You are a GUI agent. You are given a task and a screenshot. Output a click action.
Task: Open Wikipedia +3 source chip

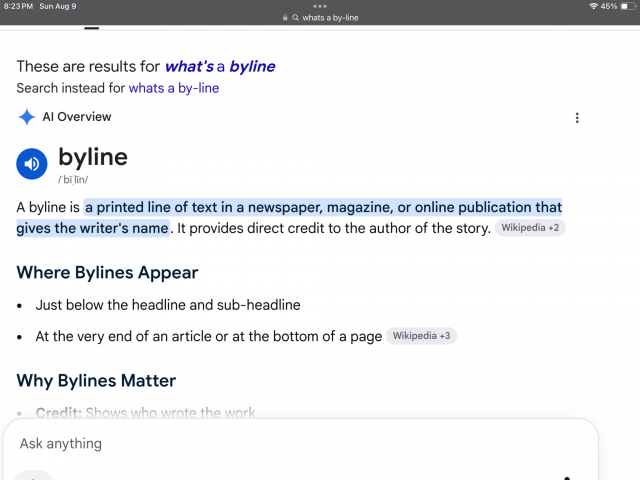coord(421,336)
